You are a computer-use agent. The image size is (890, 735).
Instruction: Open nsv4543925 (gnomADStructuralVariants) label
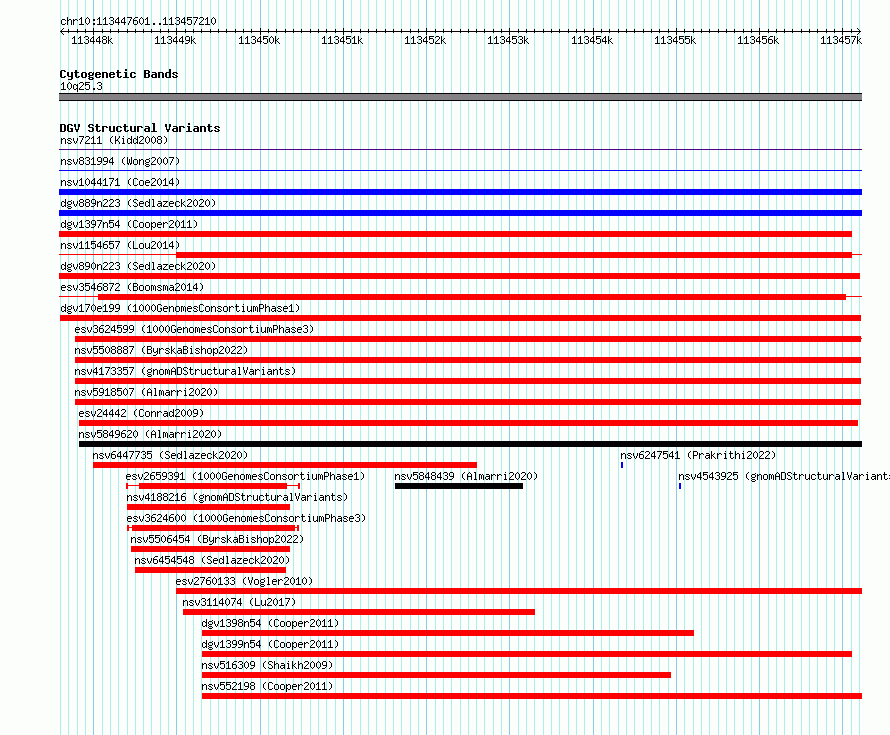click(784, 476)
